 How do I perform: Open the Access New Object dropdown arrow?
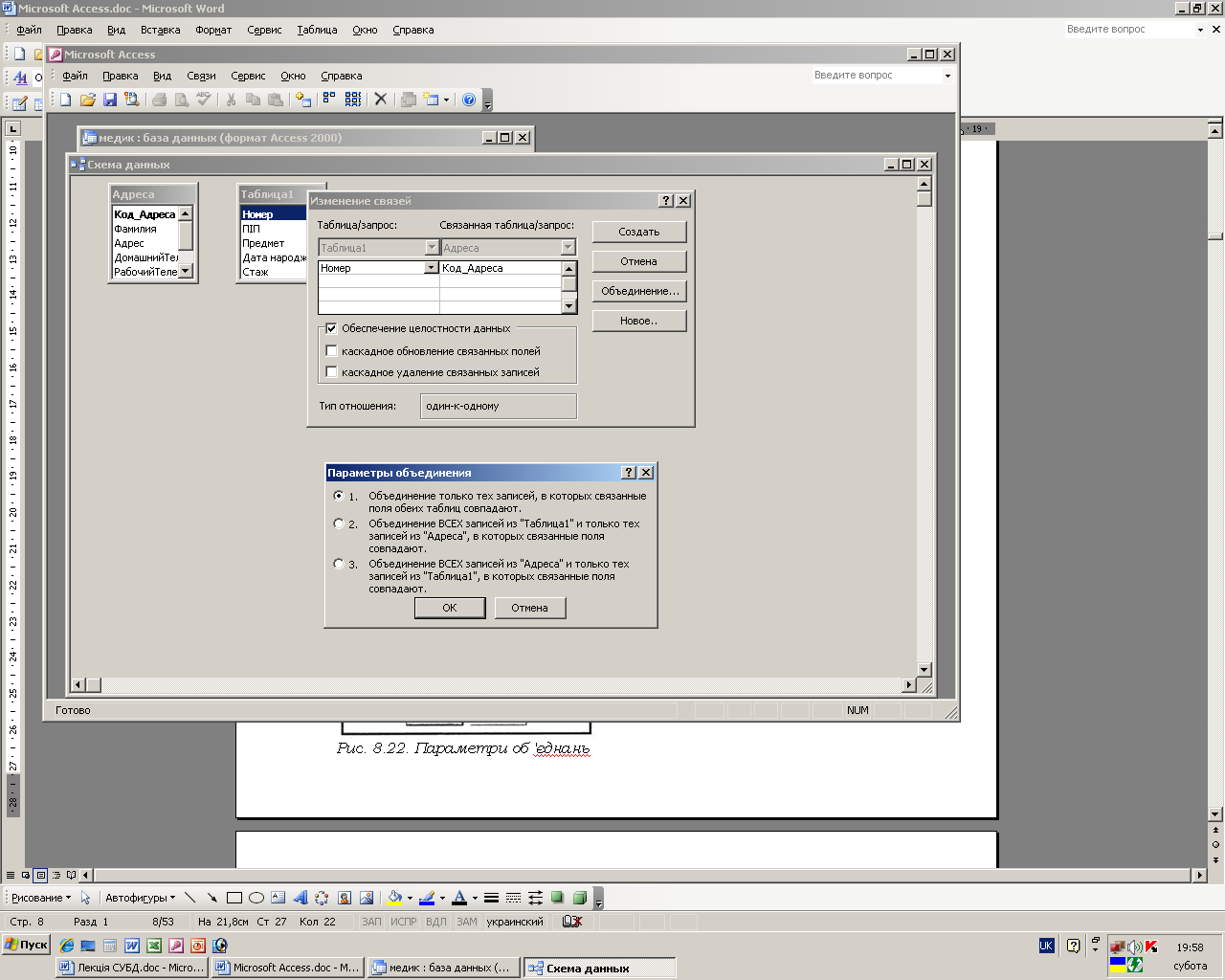[446, 100]
